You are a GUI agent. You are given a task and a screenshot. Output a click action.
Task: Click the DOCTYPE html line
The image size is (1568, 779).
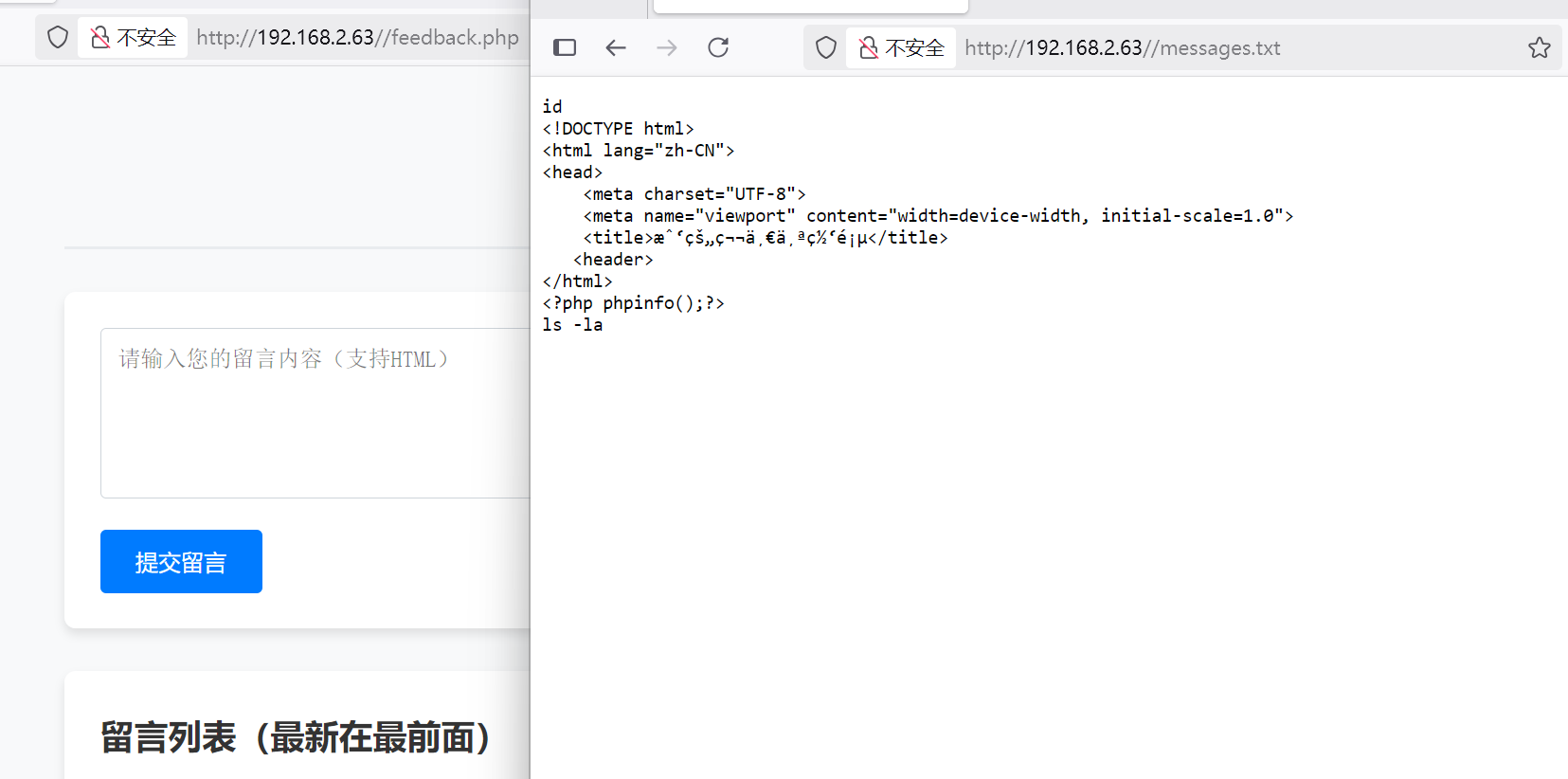[618, 129]
